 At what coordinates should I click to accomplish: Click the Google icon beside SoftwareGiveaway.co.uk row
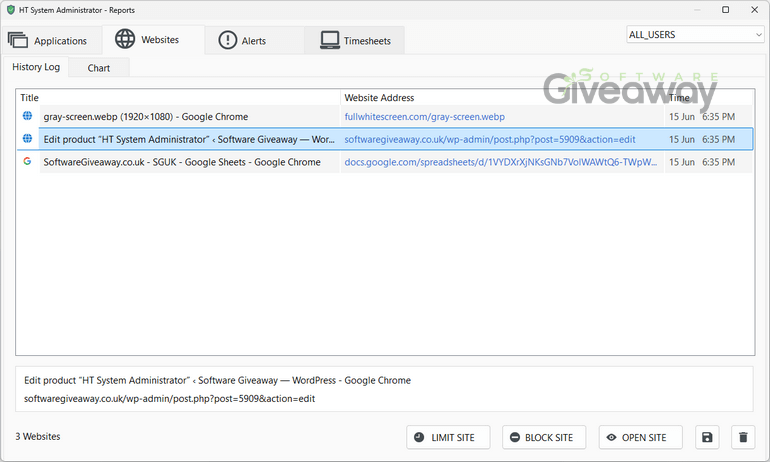pos(28,161)
